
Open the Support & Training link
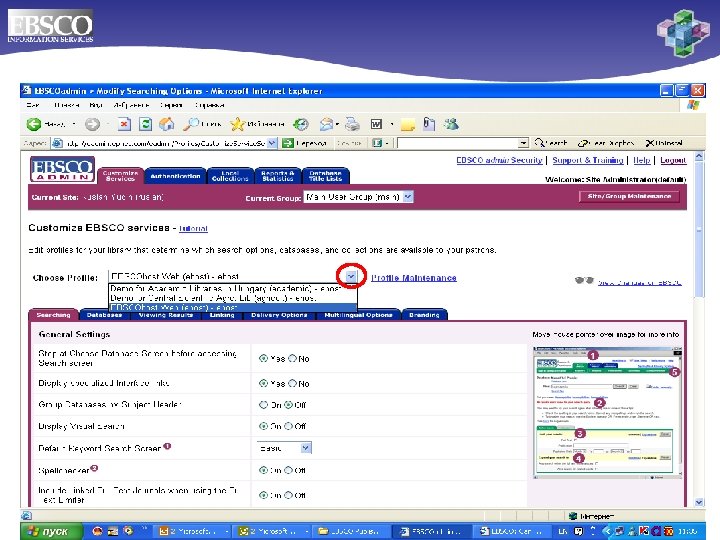coord(588,160)
